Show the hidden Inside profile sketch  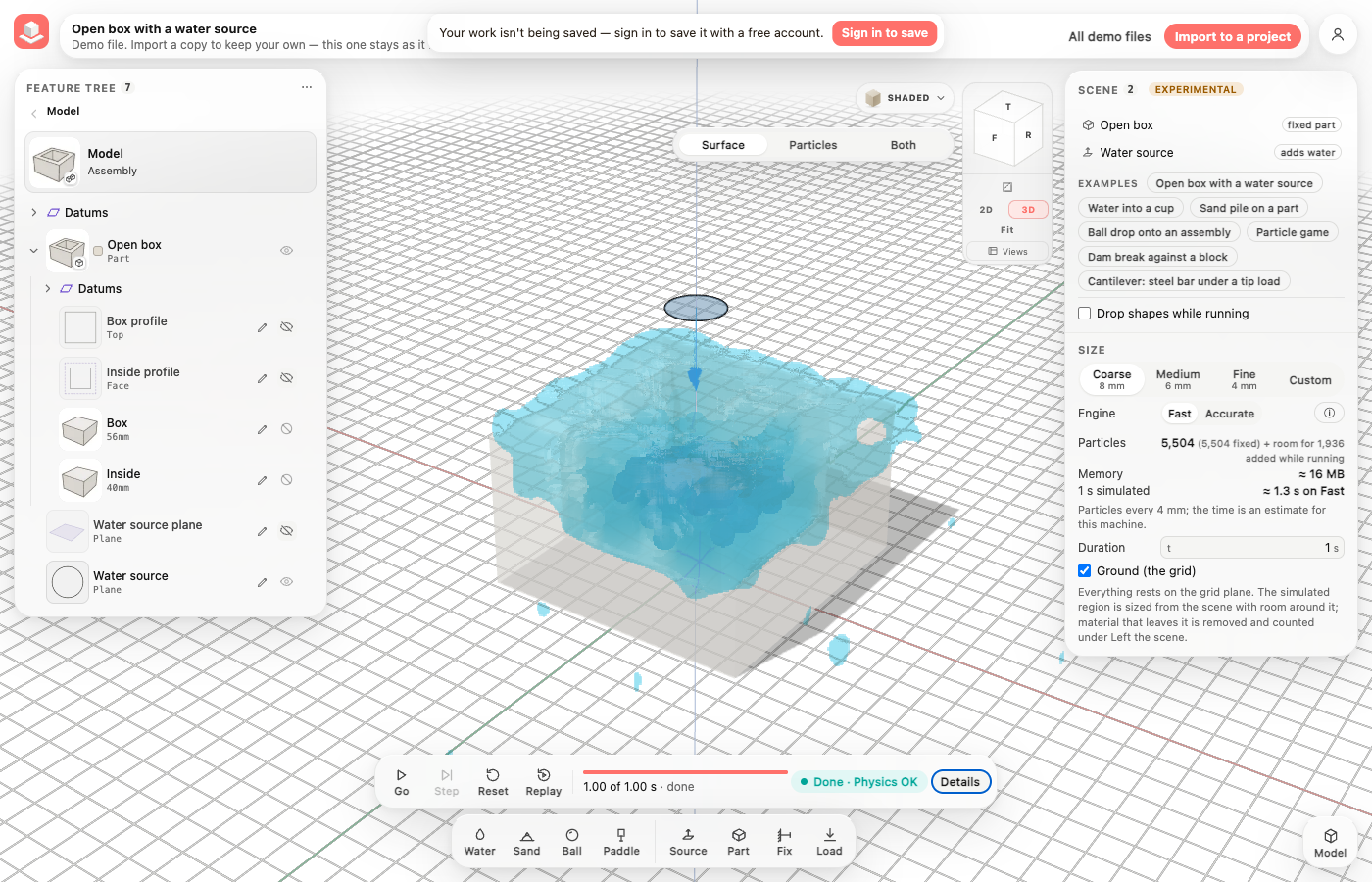pyautogui.click(x=287, y=378)
